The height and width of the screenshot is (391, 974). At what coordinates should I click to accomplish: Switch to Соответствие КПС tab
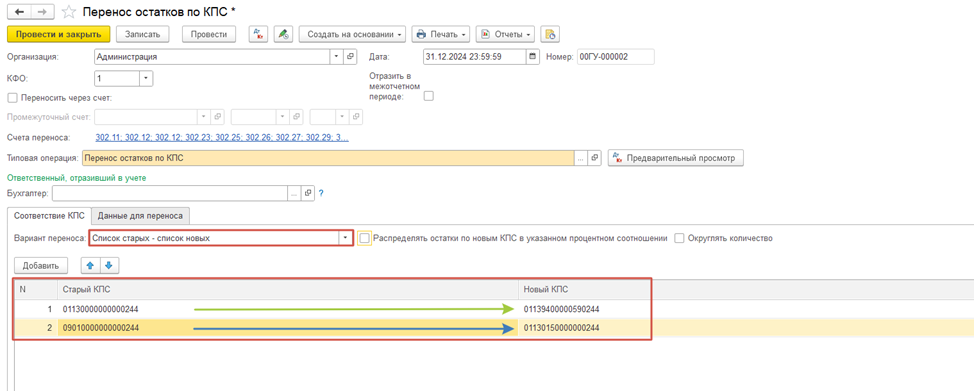49,216
